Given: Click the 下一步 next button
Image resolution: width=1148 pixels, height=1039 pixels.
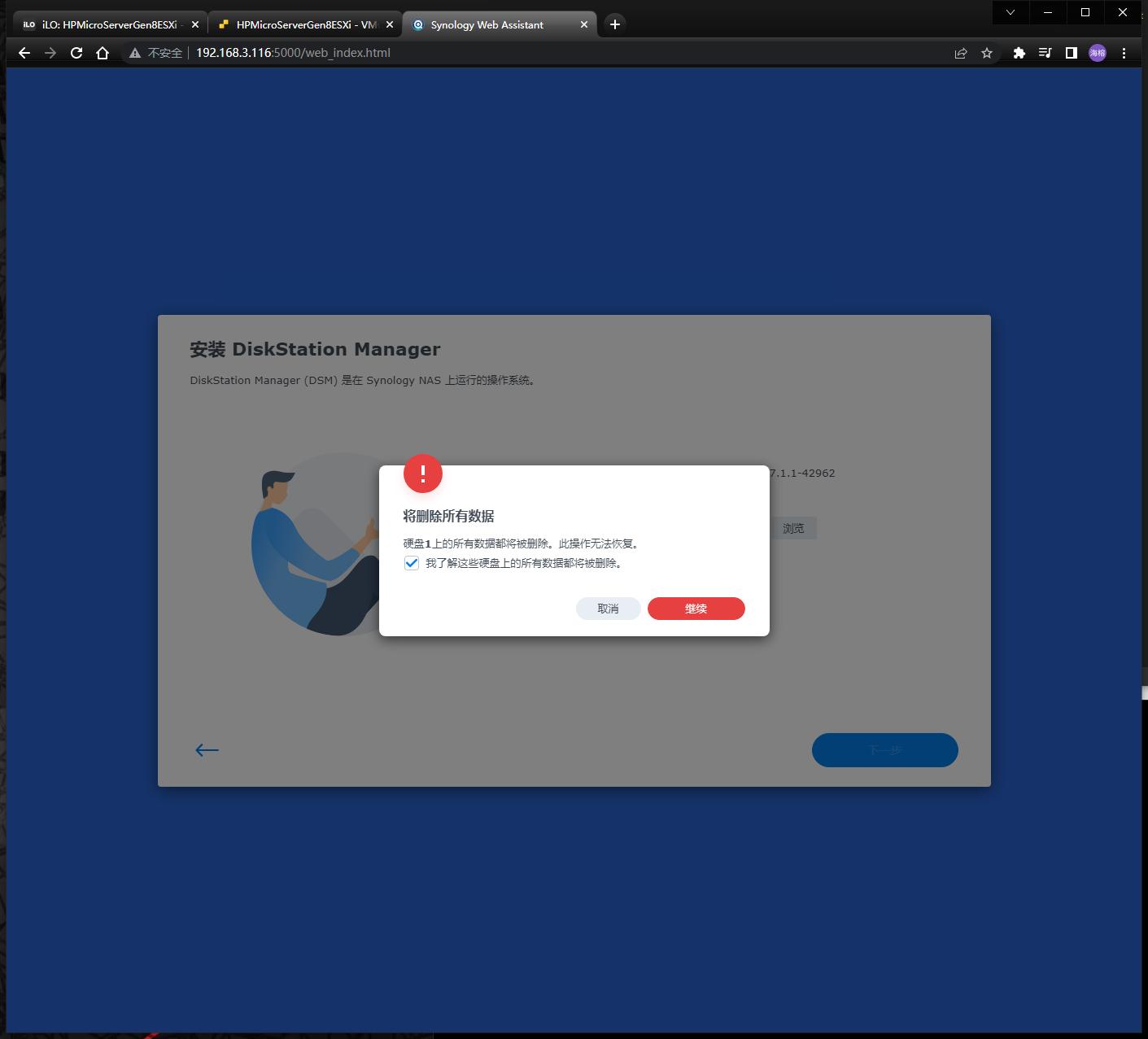Looking at the screenshot, I should [885, 750].
